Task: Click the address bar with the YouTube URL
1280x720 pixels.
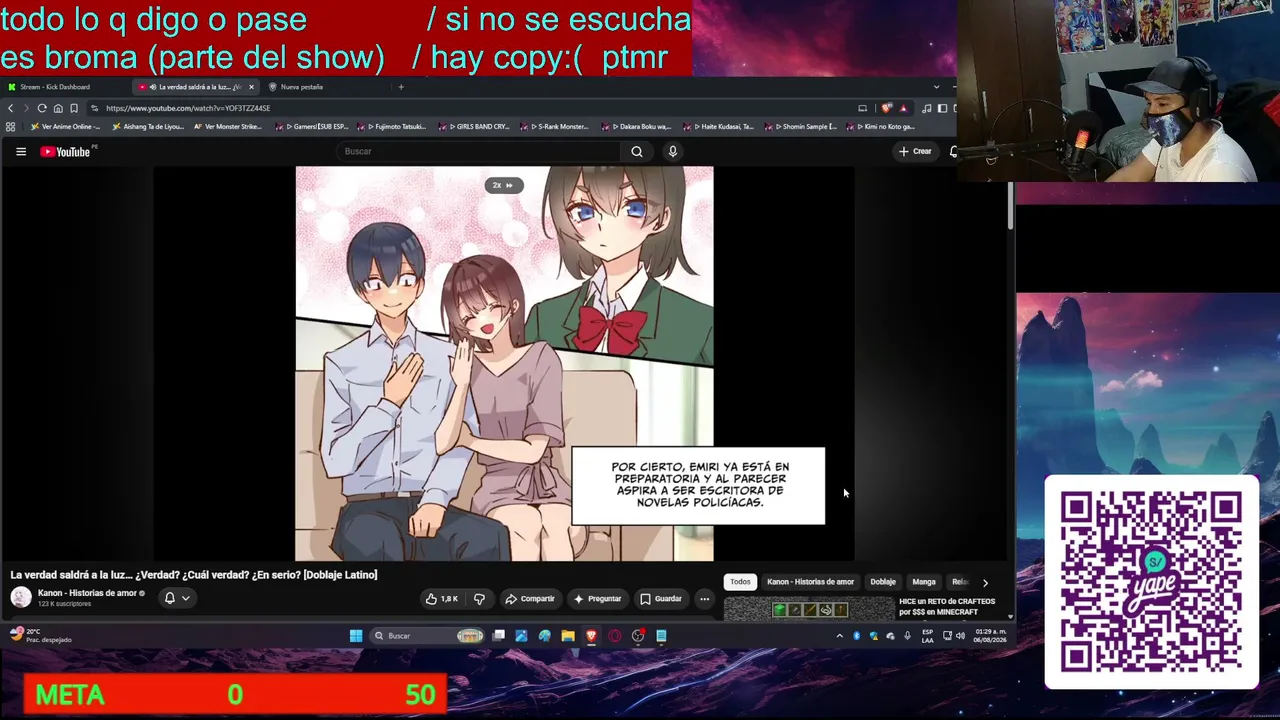Action: coord(470,108)
